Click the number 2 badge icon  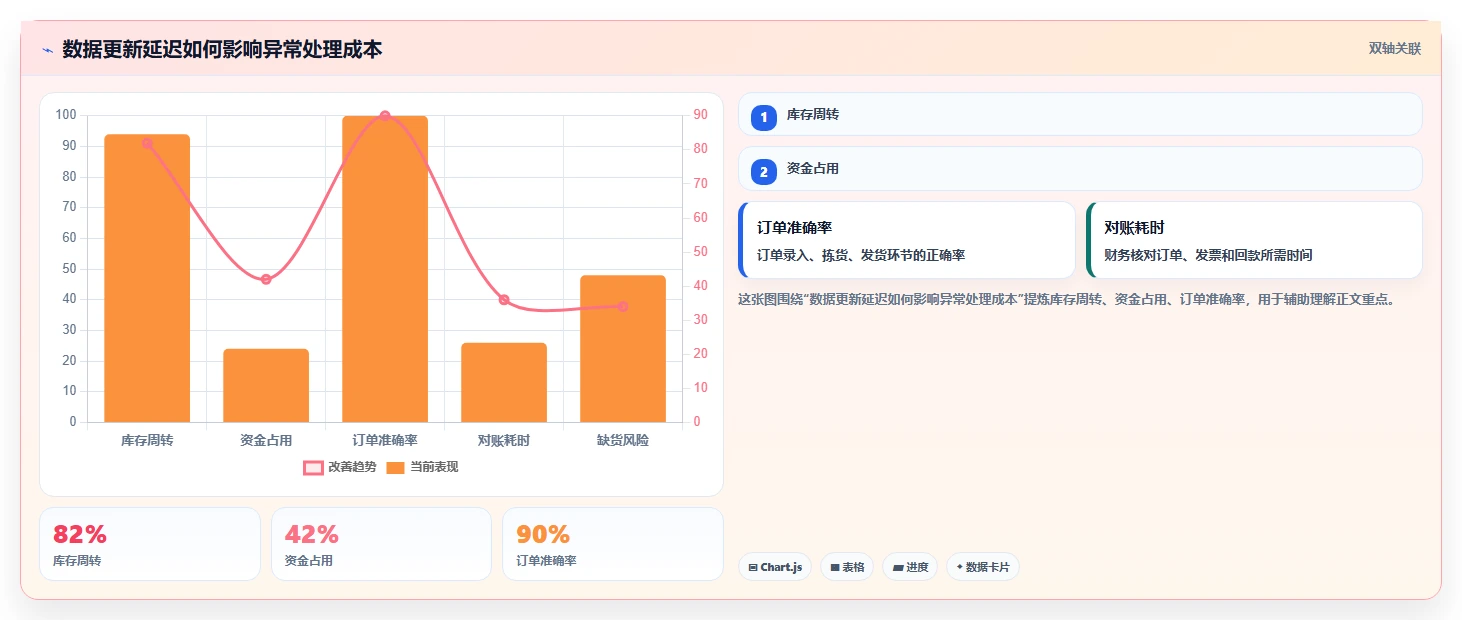(x=764, y=172)
